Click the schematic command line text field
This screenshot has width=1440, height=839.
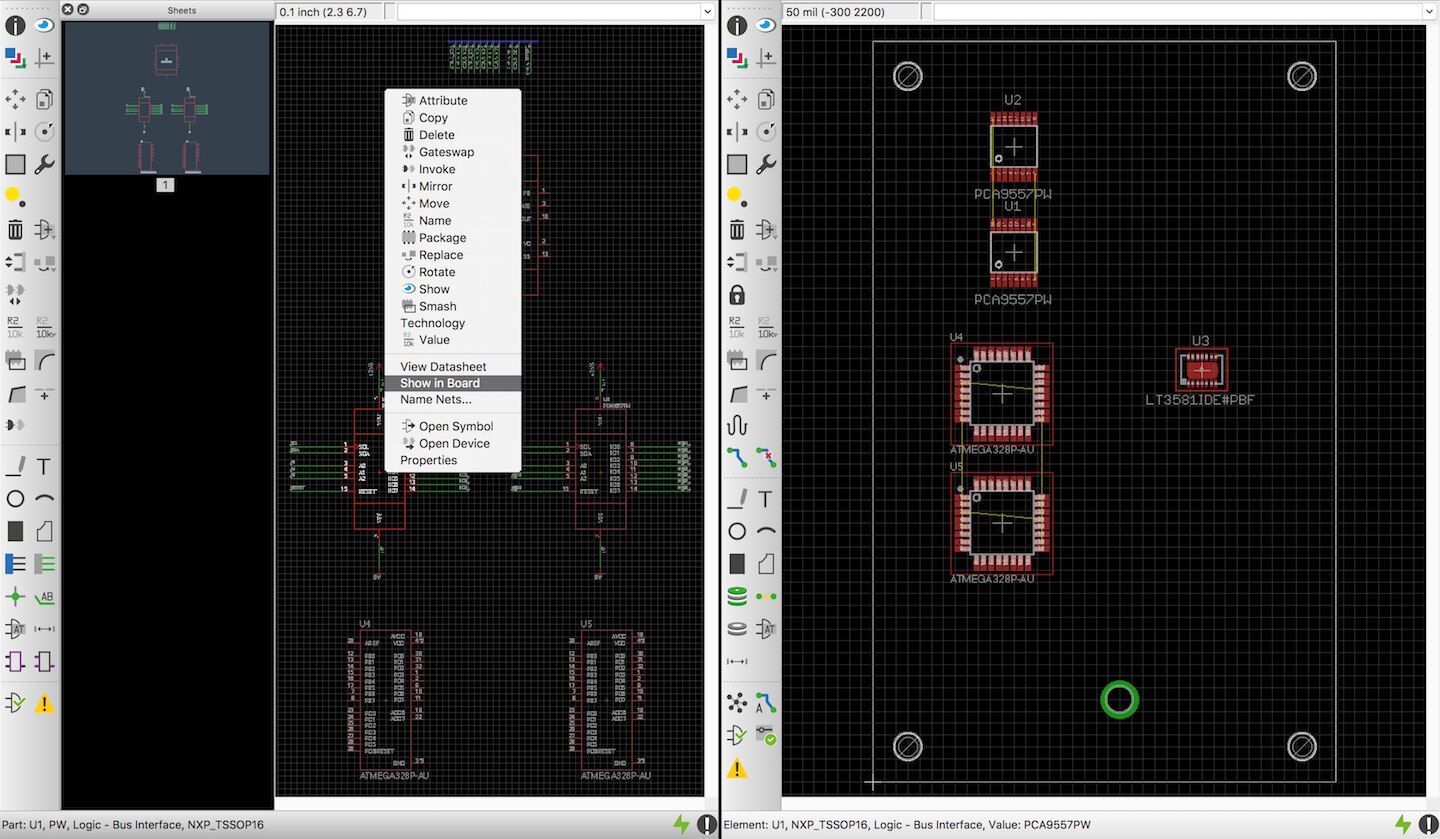[549, 12]
